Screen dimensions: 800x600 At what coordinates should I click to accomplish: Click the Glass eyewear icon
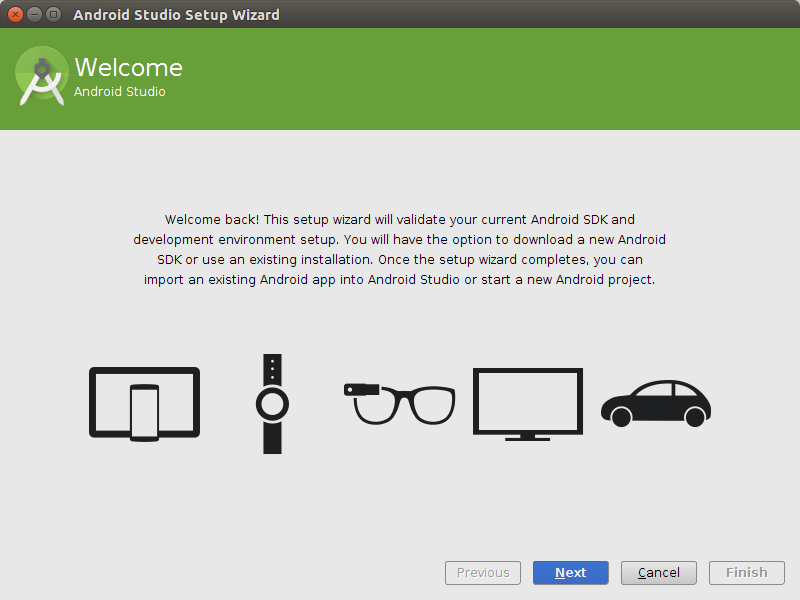coord(399,404)
